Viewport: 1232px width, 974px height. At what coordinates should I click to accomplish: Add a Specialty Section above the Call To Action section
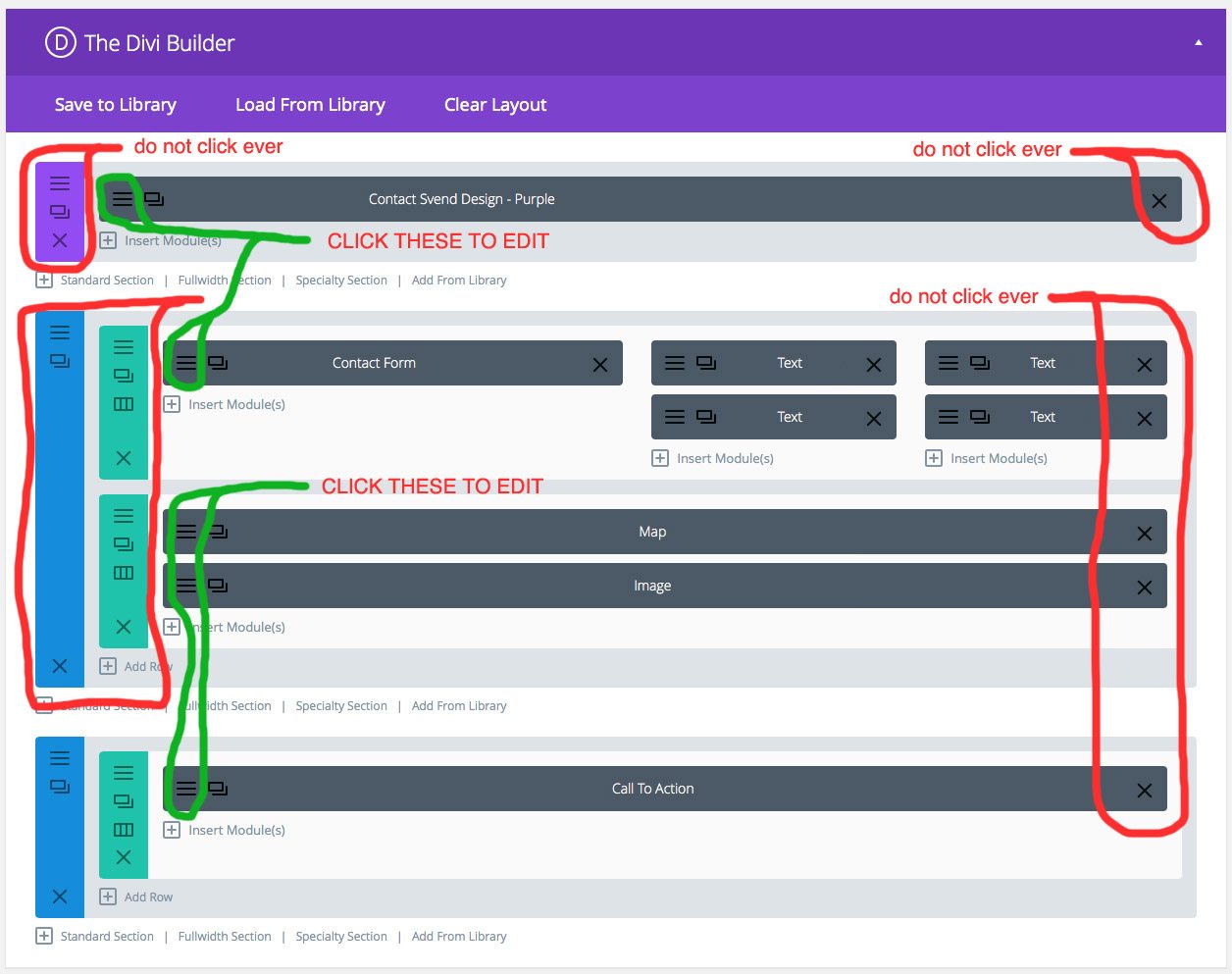pyautogui.click(x=341, y=706)
